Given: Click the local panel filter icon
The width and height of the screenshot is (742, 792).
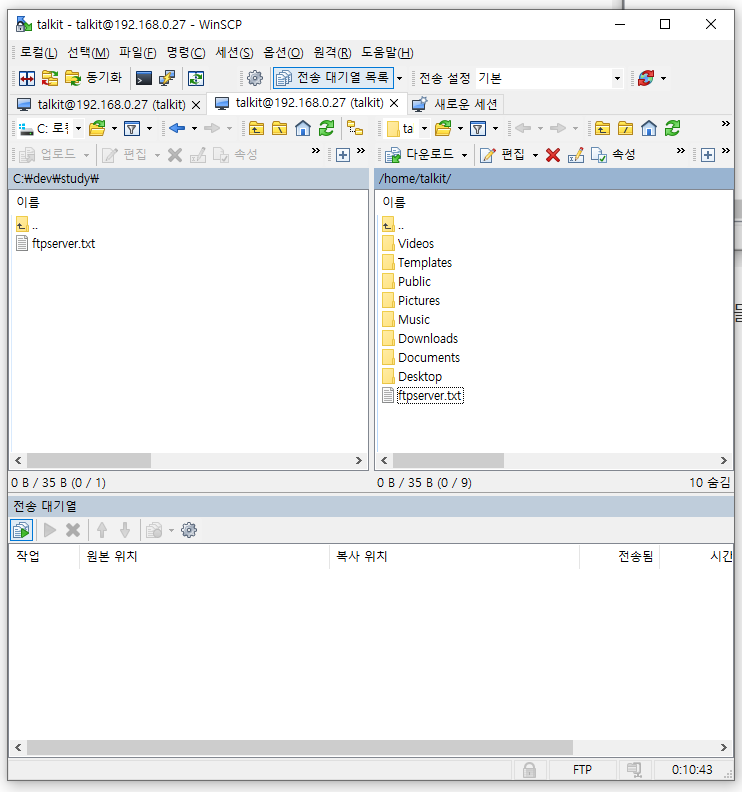Looking at the screenshot, I should [132, 129].
